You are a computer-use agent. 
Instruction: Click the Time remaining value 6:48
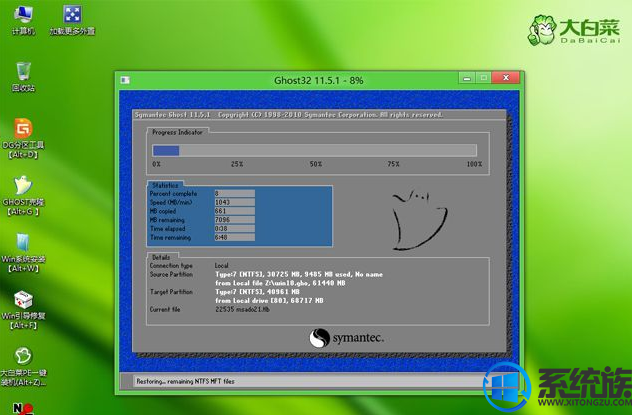click(x=234, y=238)
